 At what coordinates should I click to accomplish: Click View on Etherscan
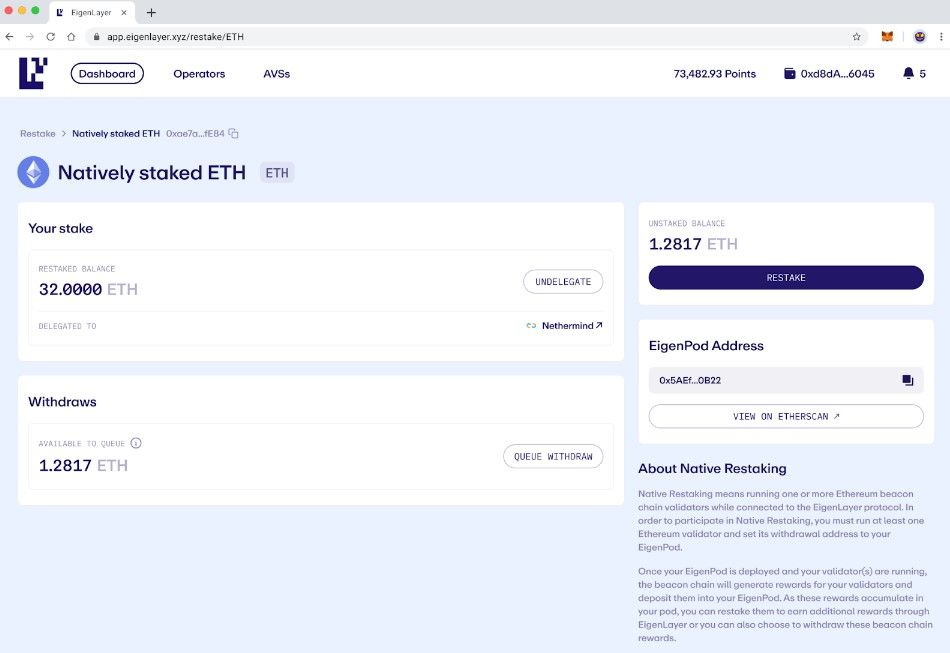coord(786,416)
